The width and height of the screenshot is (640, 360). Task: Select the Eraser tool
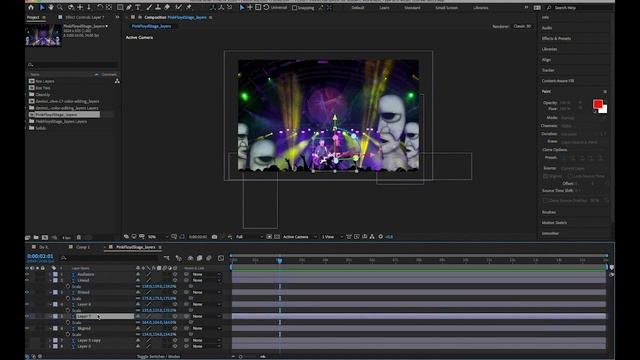click(x=167, y=7)
